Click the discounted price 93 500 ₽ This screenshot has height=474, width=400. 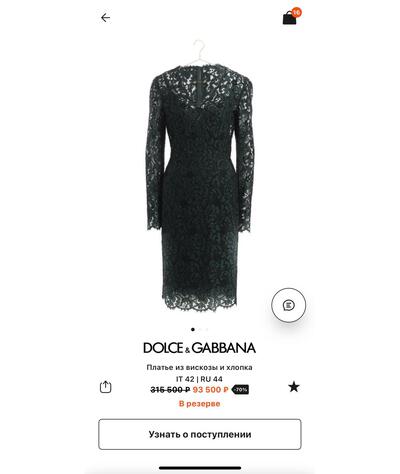coord(210,390)
